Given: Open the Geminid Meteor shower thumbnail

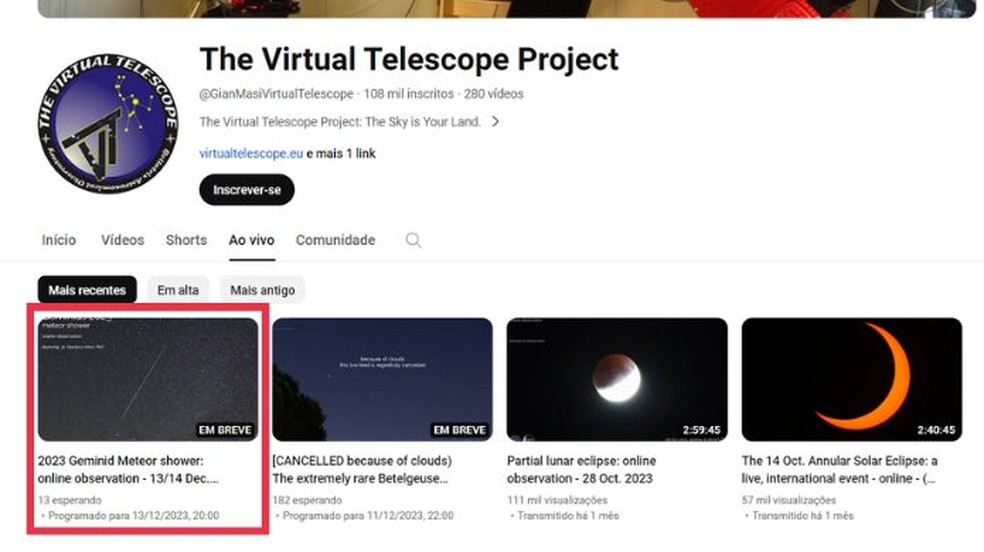Looking at the screenshot, I should pos(148,380).
